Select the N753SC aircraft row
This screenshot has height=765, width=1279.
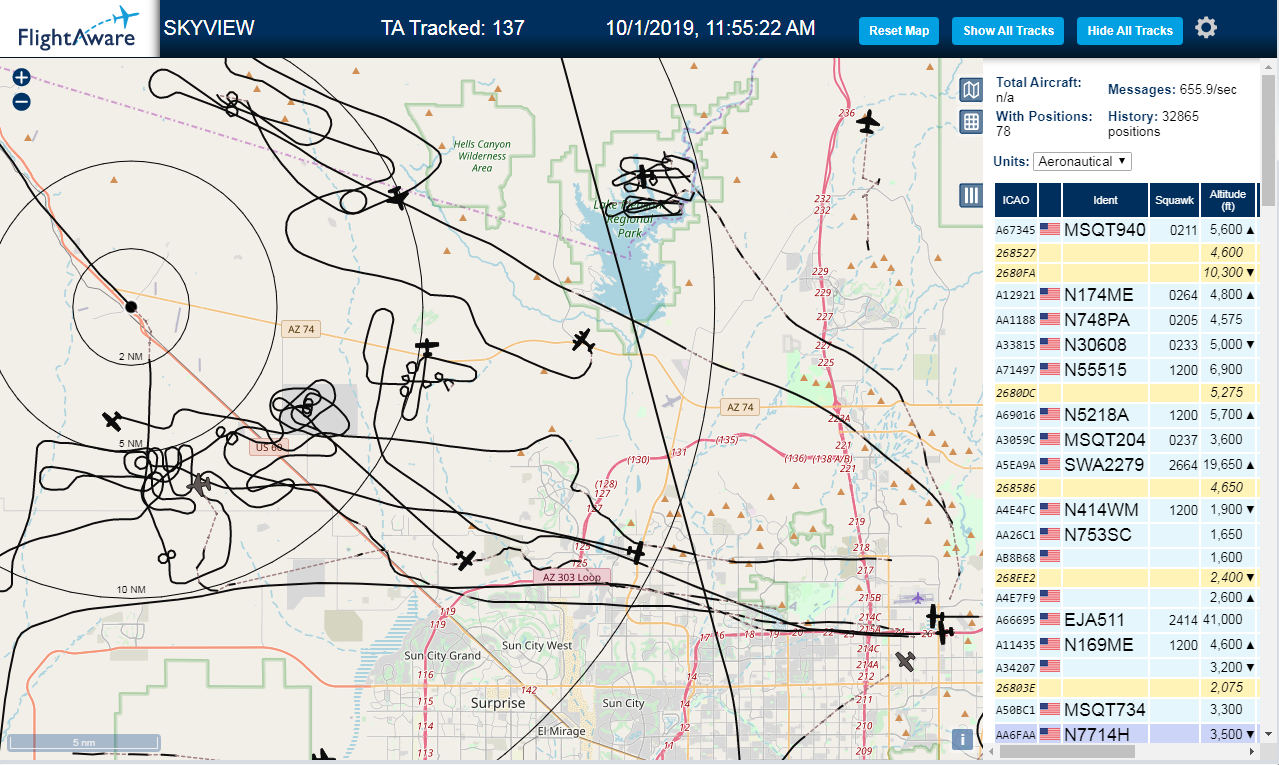coord(1125,535)
